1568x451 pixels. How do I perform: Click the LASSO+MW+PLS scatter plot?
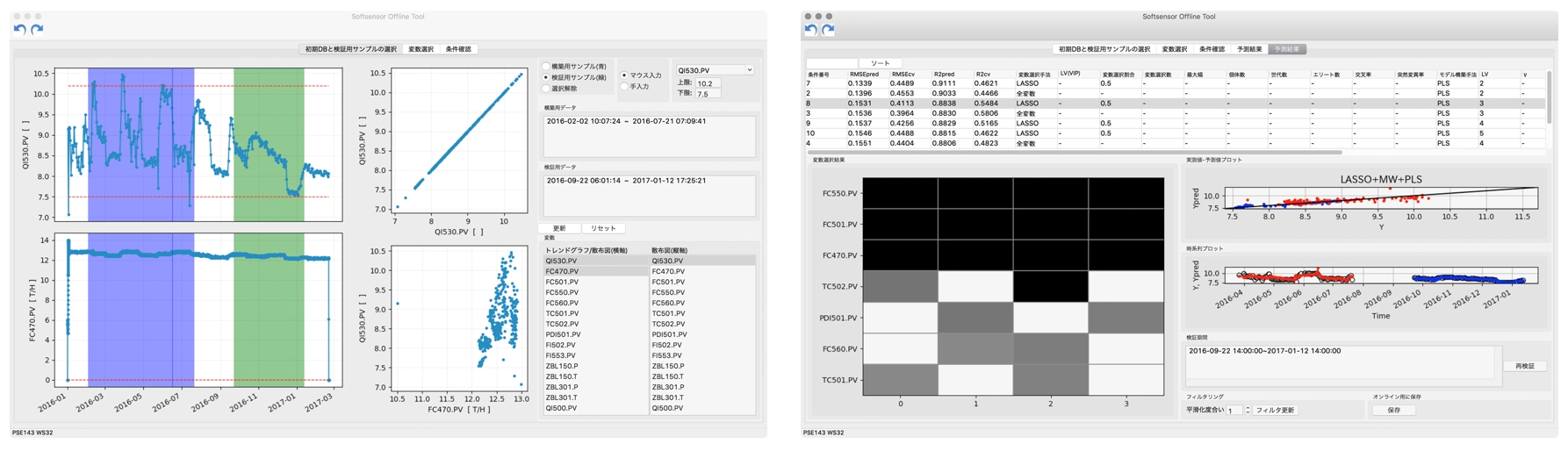[x=1380, y=198]
